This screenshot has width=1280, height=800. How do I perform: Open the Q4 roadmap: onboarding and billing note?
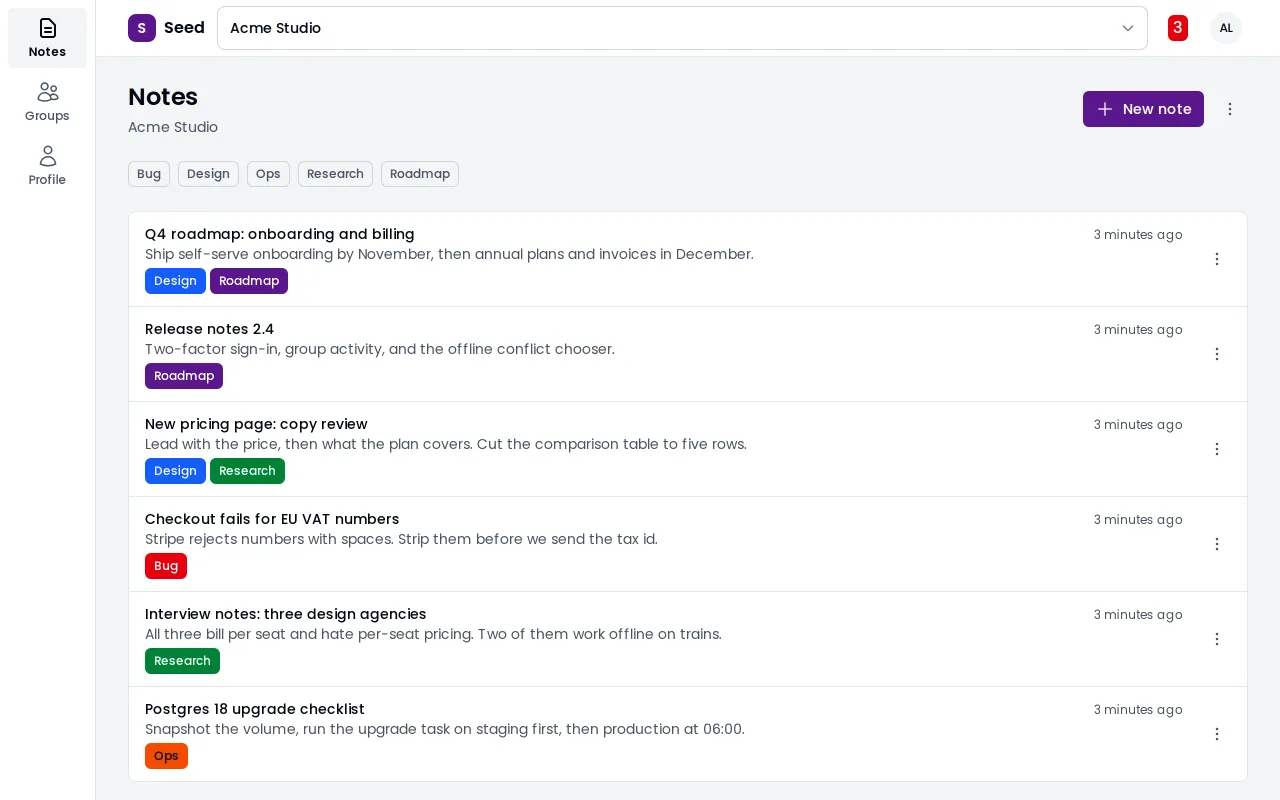click(280, 234)
